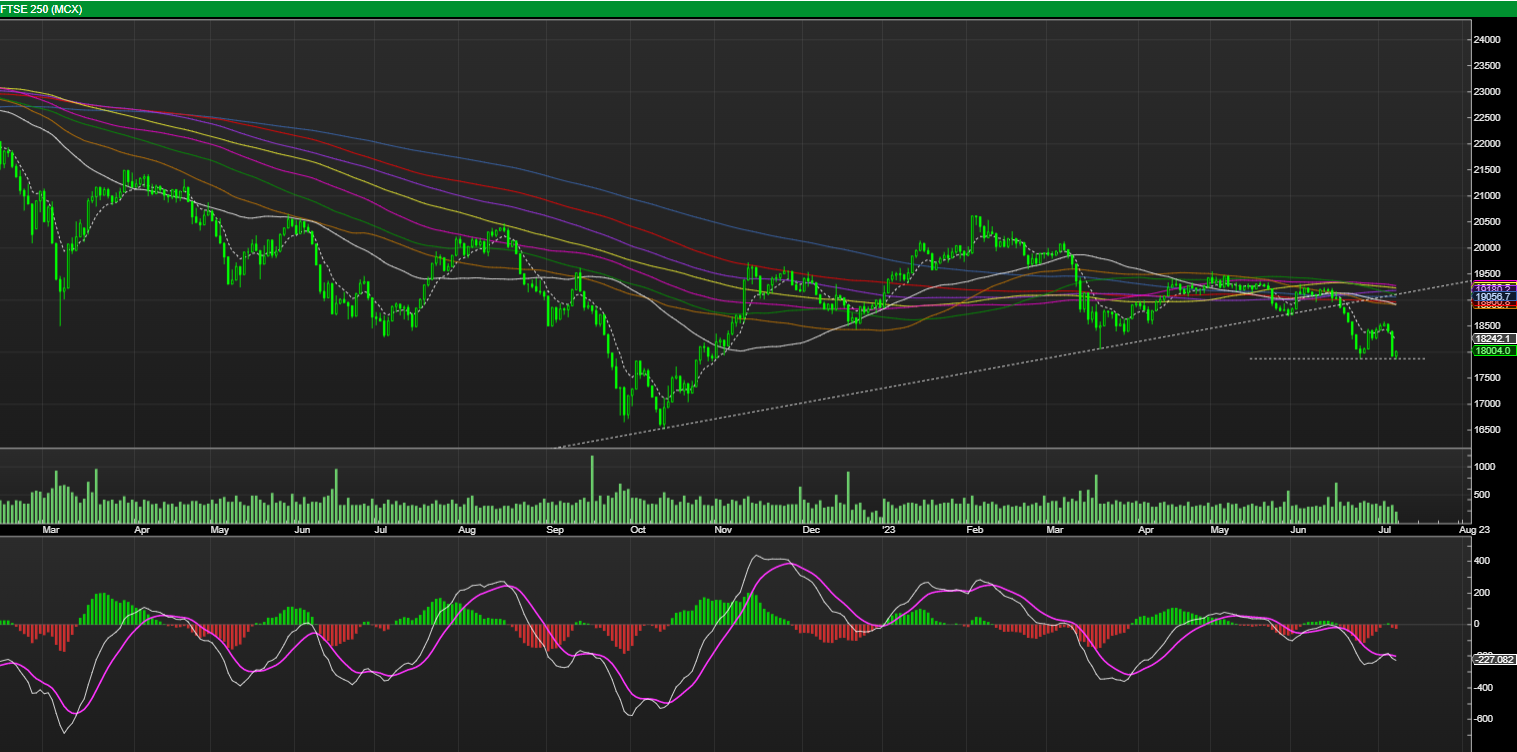The height and width of the screenshot is (752, 1517).
Task: Select the short horizontal dotted support line
Action: point(1337,358)
